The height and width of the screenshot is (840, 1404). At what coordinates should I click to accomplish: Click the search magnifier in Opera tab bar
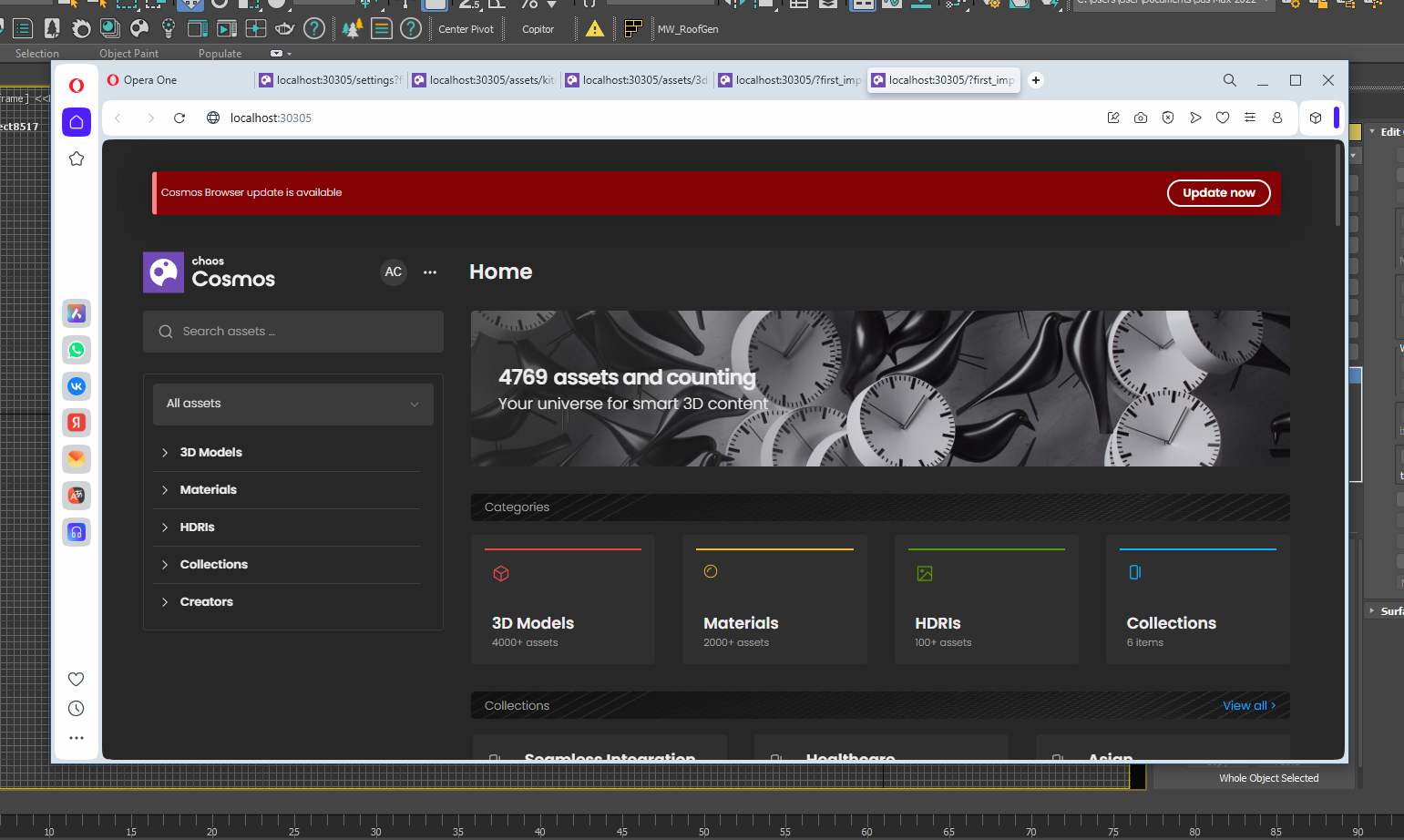tap(1230, 80)
